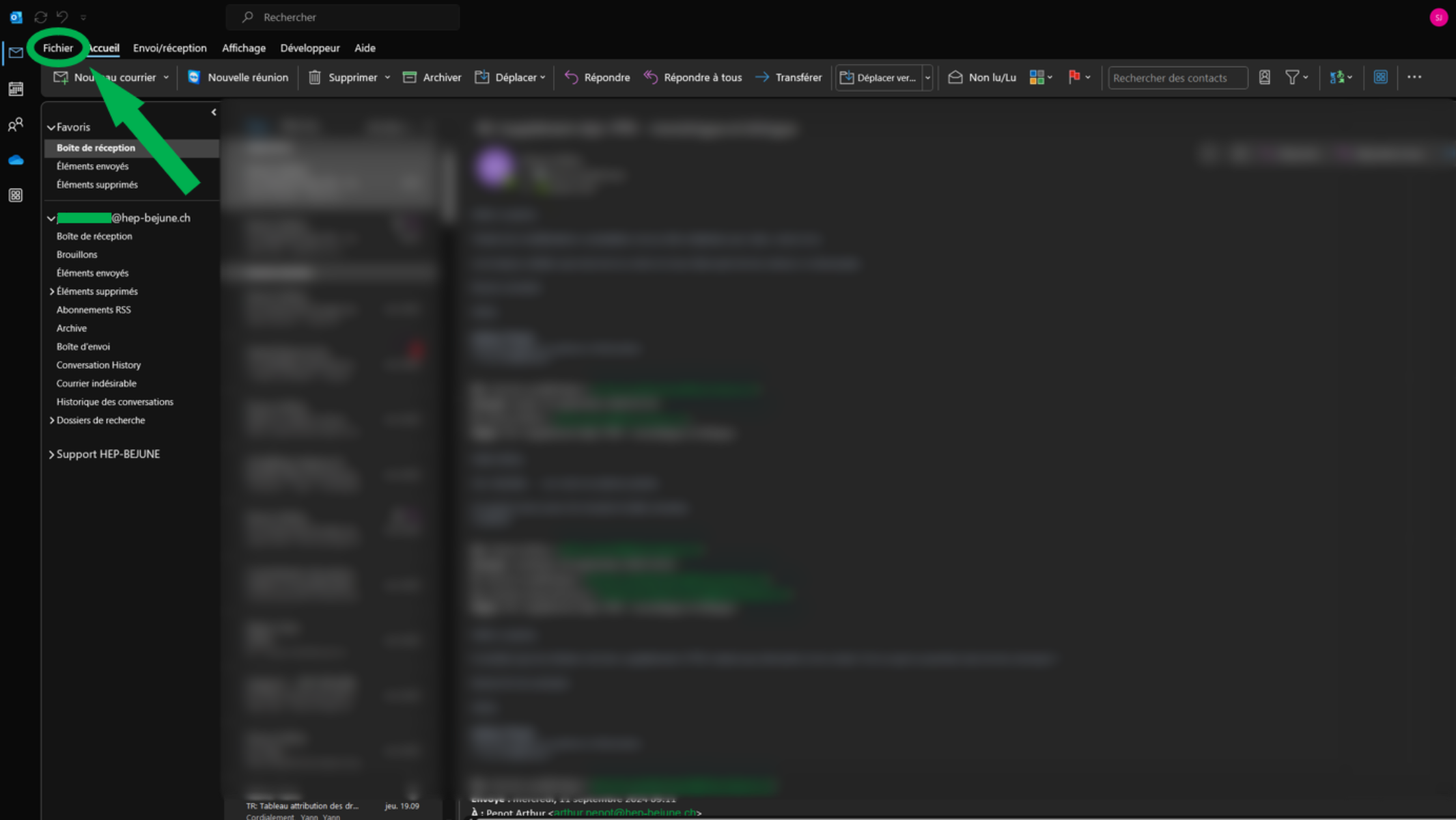Screen dimensions: 1456x820
Task: Open the filter email dropdown
Action: pyautogui.click(x=1296, y=78)
